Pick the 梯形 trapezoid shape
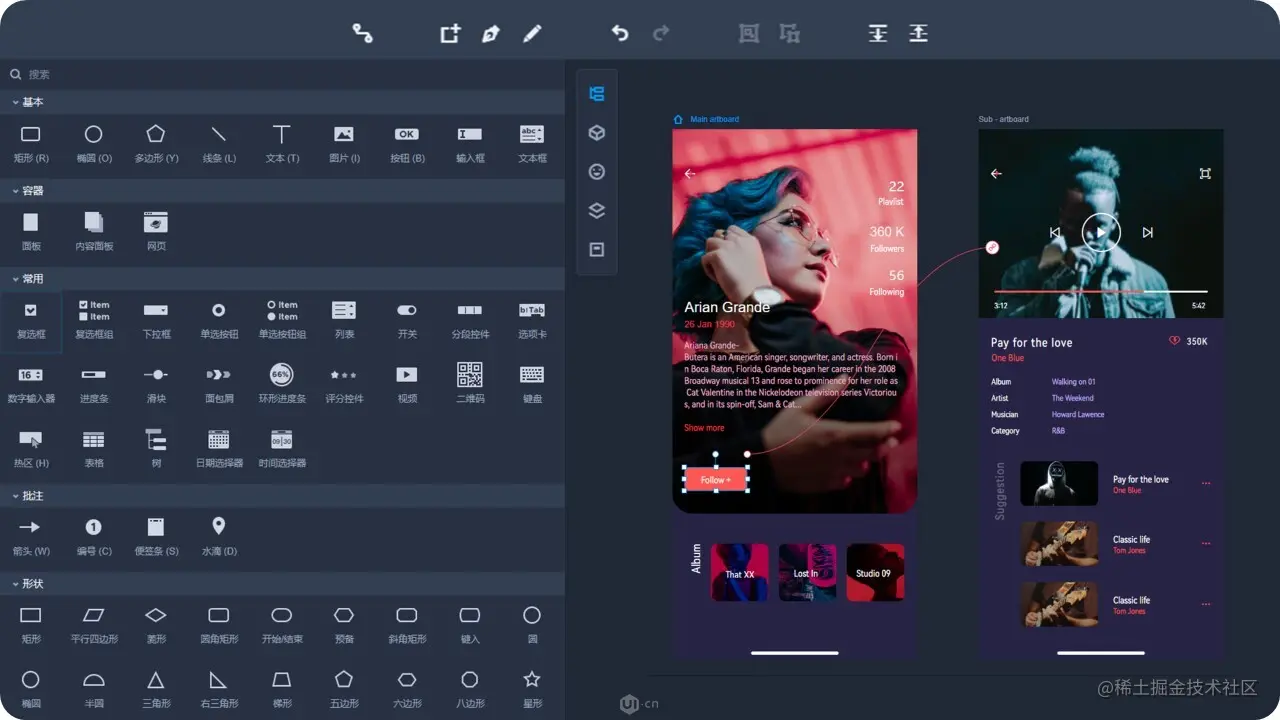1280x720 pixels. [x=282, y=688]
